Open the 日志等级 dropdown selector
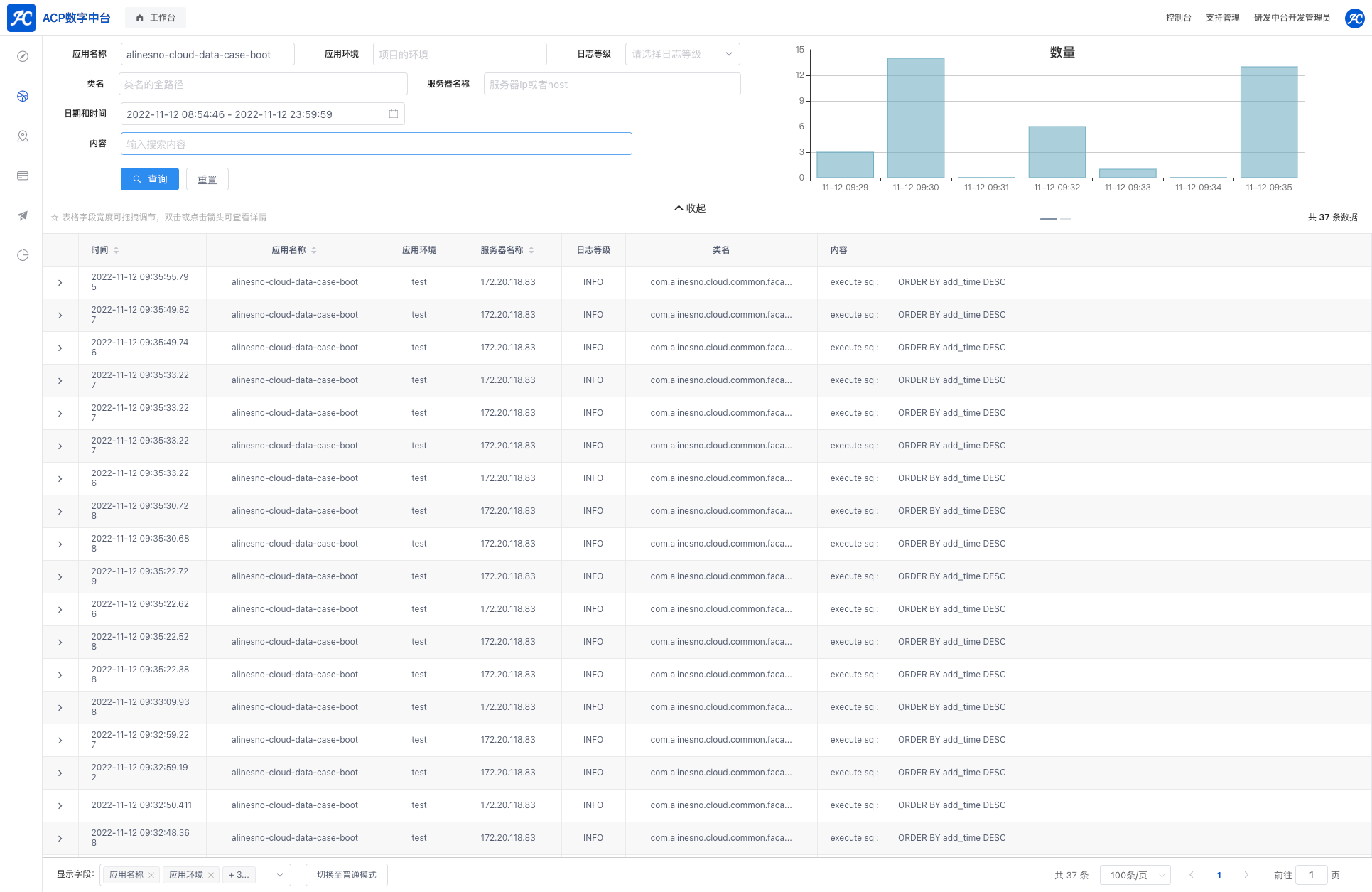Screen dimensions: 1372x892 [x=682, y=54]
